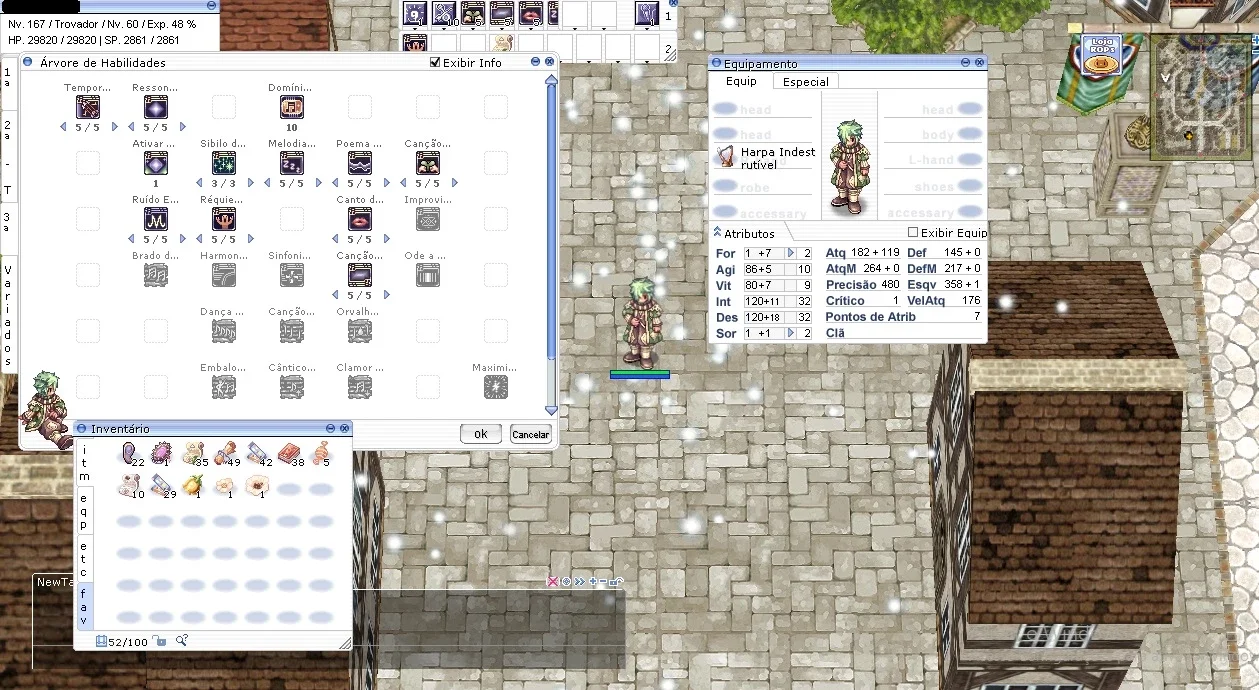Select the red book item quantity 38

click(289, 454)
